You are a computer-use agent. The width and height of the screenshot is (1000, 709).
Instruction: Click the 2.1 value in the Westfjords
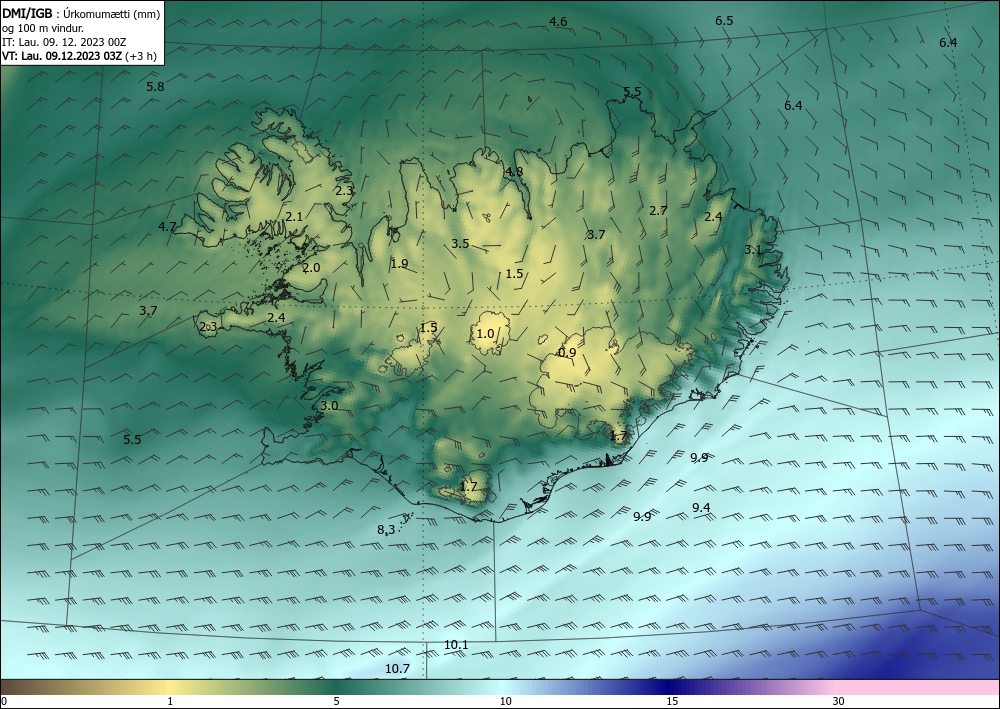coord(294,217)
